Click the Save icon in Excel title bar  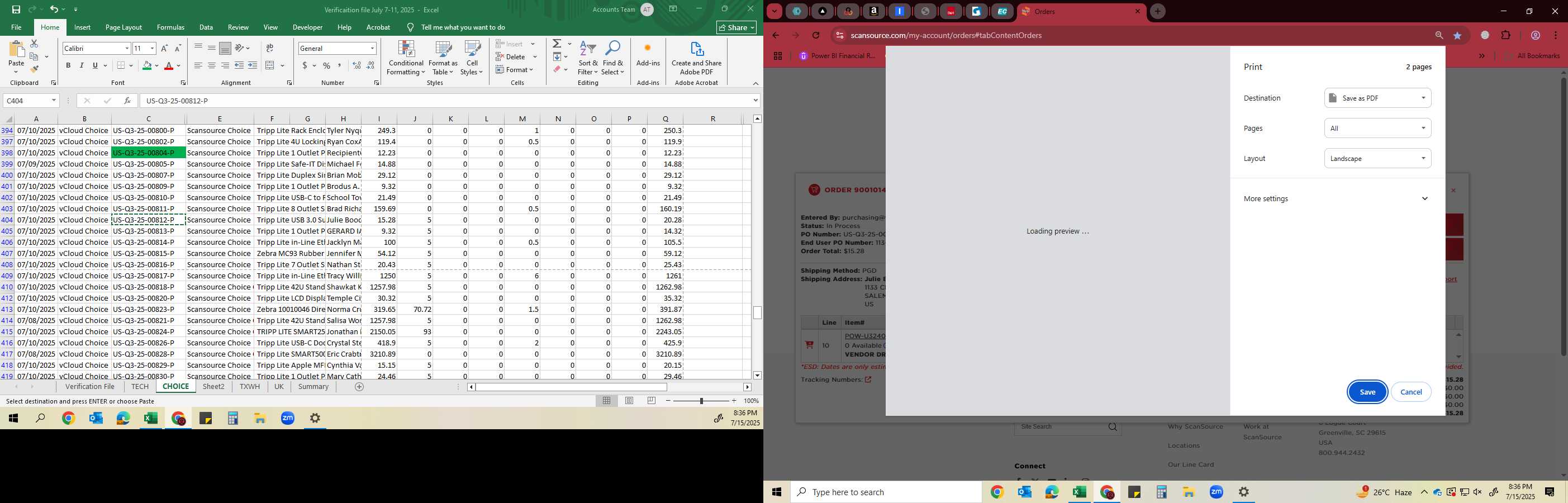16,9
